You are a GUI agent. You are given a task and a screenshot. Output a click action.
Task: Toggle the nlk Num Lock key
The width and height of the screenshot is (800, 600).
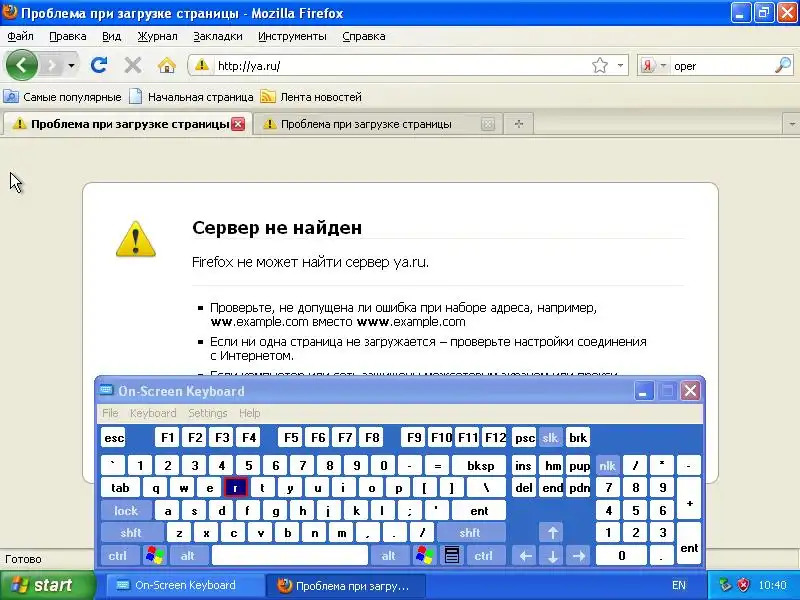pyautogui.click(x=607, y=465)
